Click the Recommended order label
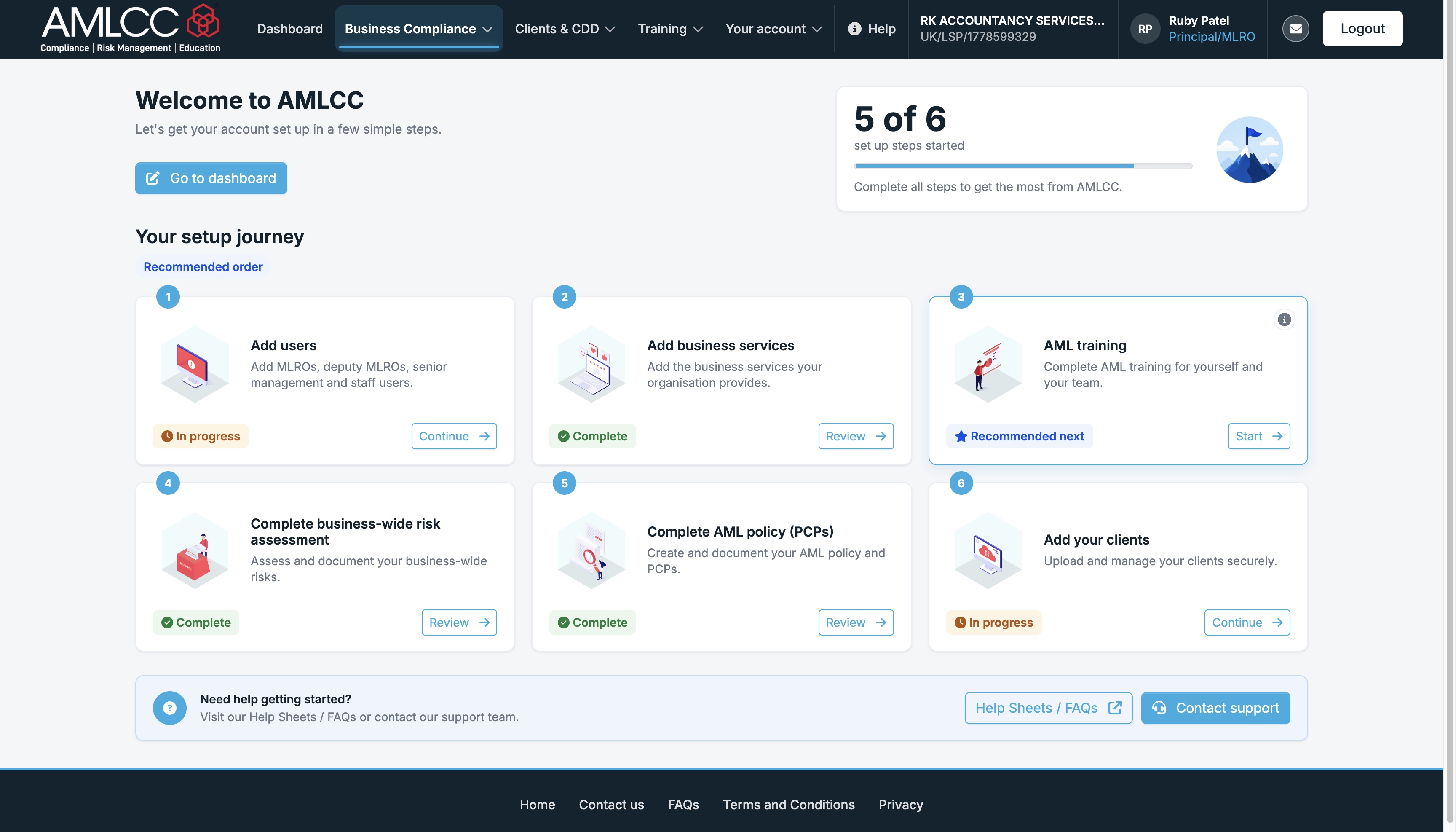The image size is (1456, 832). click(203, 267)
